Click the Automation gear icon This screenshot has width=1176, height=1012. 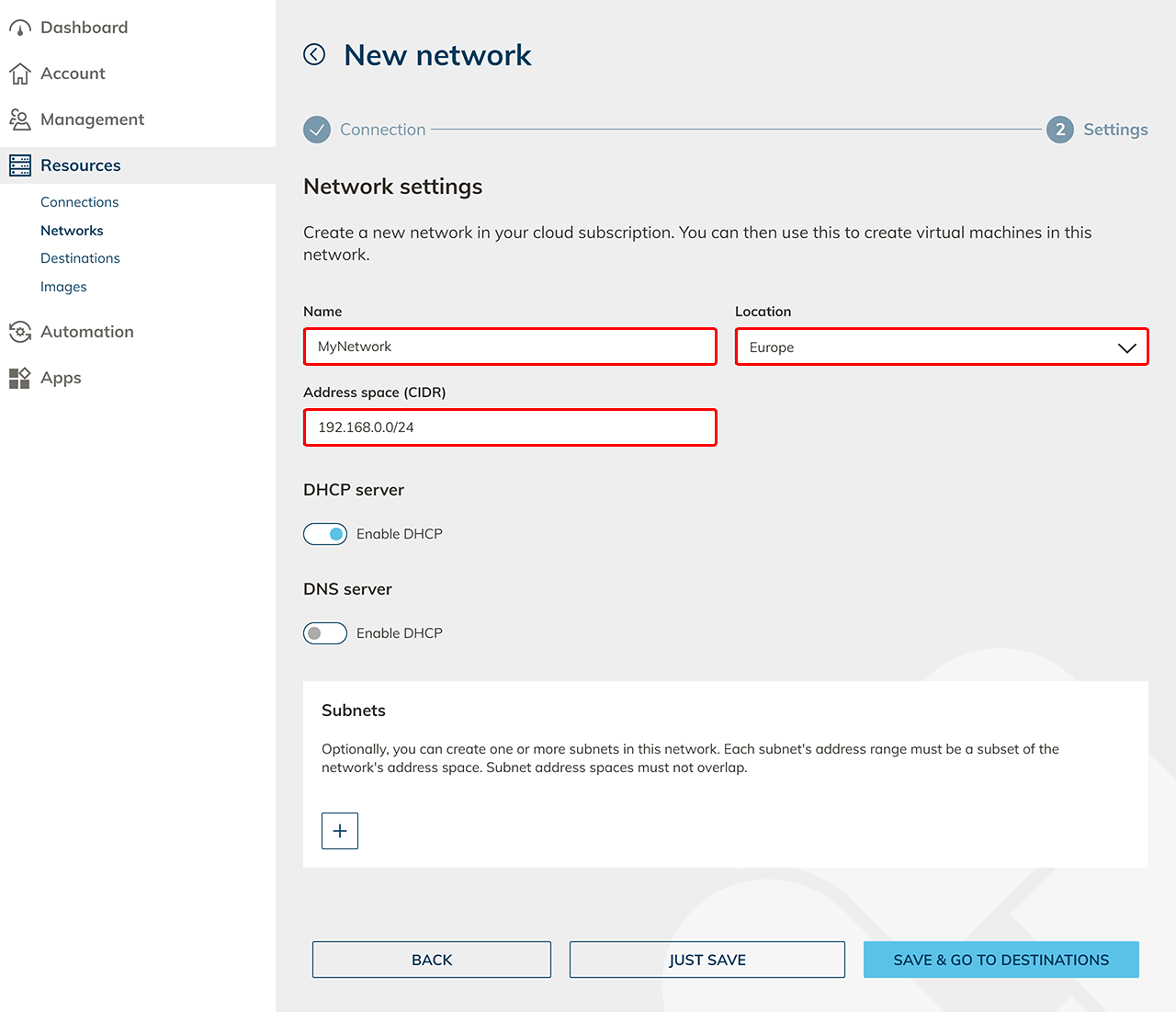point(19,332)
